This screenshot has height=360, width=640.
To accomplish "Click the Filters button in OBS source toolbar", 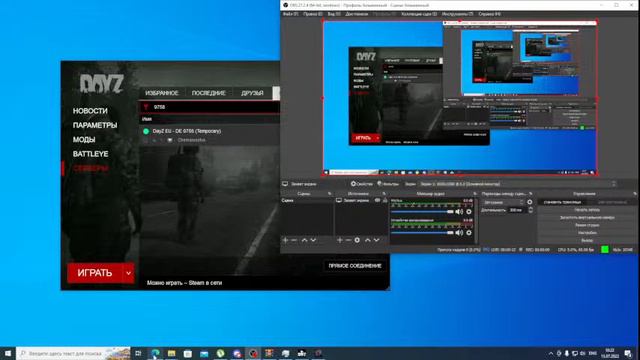I will tap(388, 184).
